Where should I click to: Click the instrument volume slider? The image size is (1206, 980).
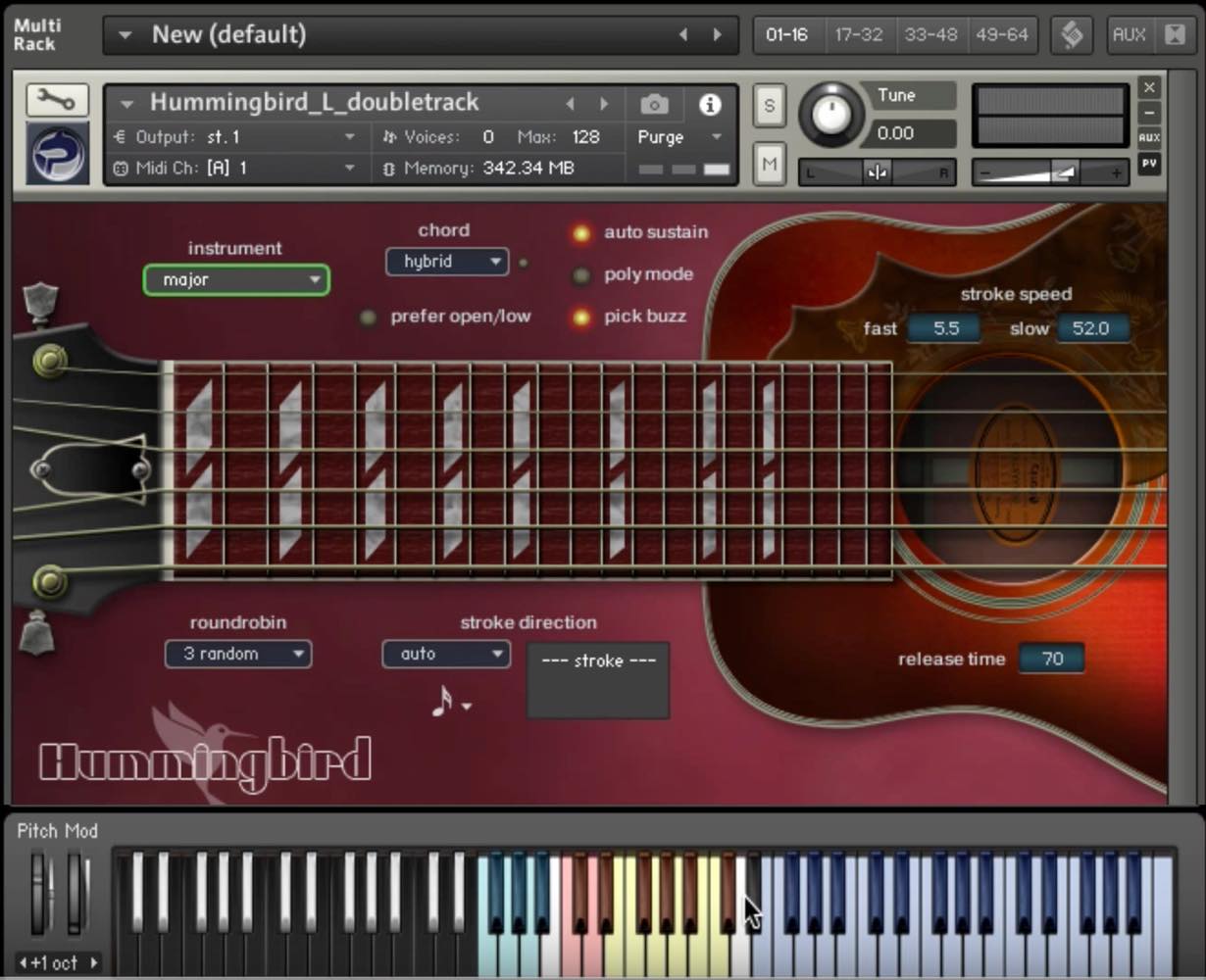pos(1050,172)
